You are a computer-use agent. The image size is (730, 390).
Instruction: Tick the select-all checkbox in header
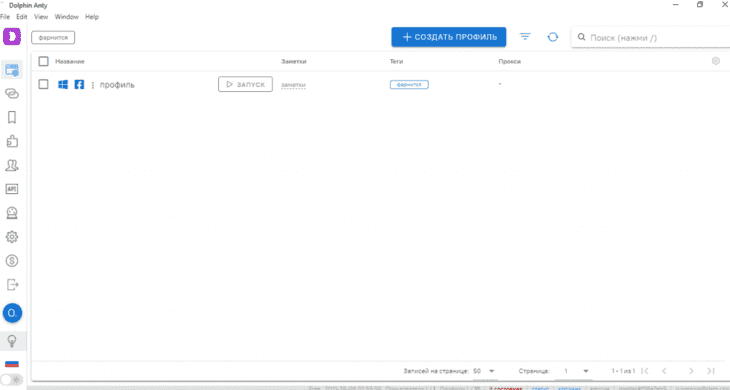click(43, 61)
